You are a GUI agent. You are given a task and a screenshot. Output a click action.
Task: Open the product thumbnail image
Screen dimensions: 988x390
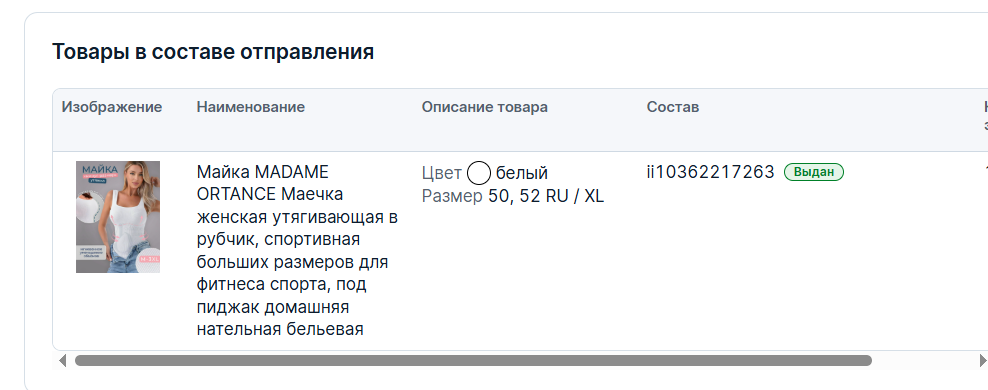click(x=118, y=217)
